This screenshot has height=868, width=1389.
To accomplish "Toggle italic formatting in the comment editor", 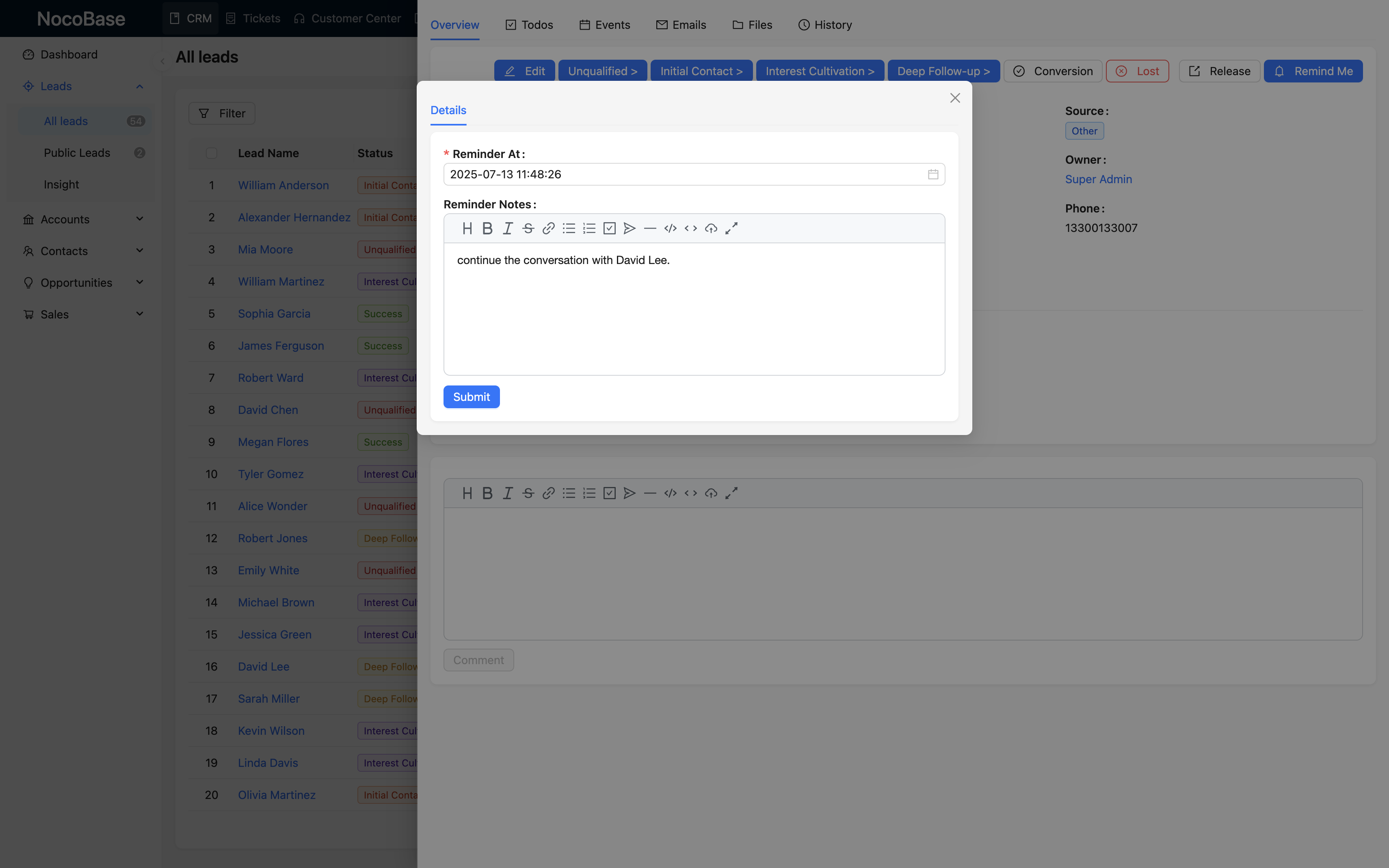I will (x=507, y=493).
